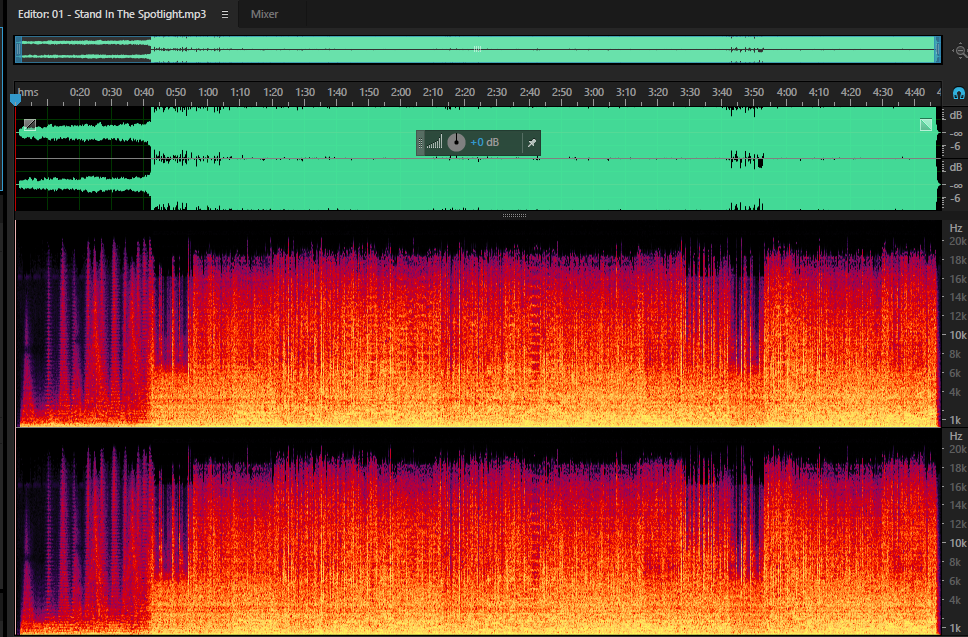Open the Editor panel menu icon
968x637 pixels.
click(225, 14)
